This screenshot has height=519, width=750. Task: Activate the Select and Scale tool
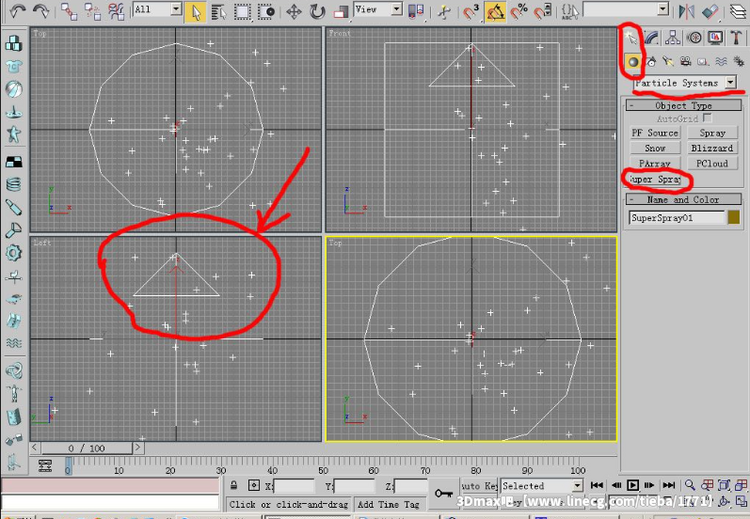(341, 12)
